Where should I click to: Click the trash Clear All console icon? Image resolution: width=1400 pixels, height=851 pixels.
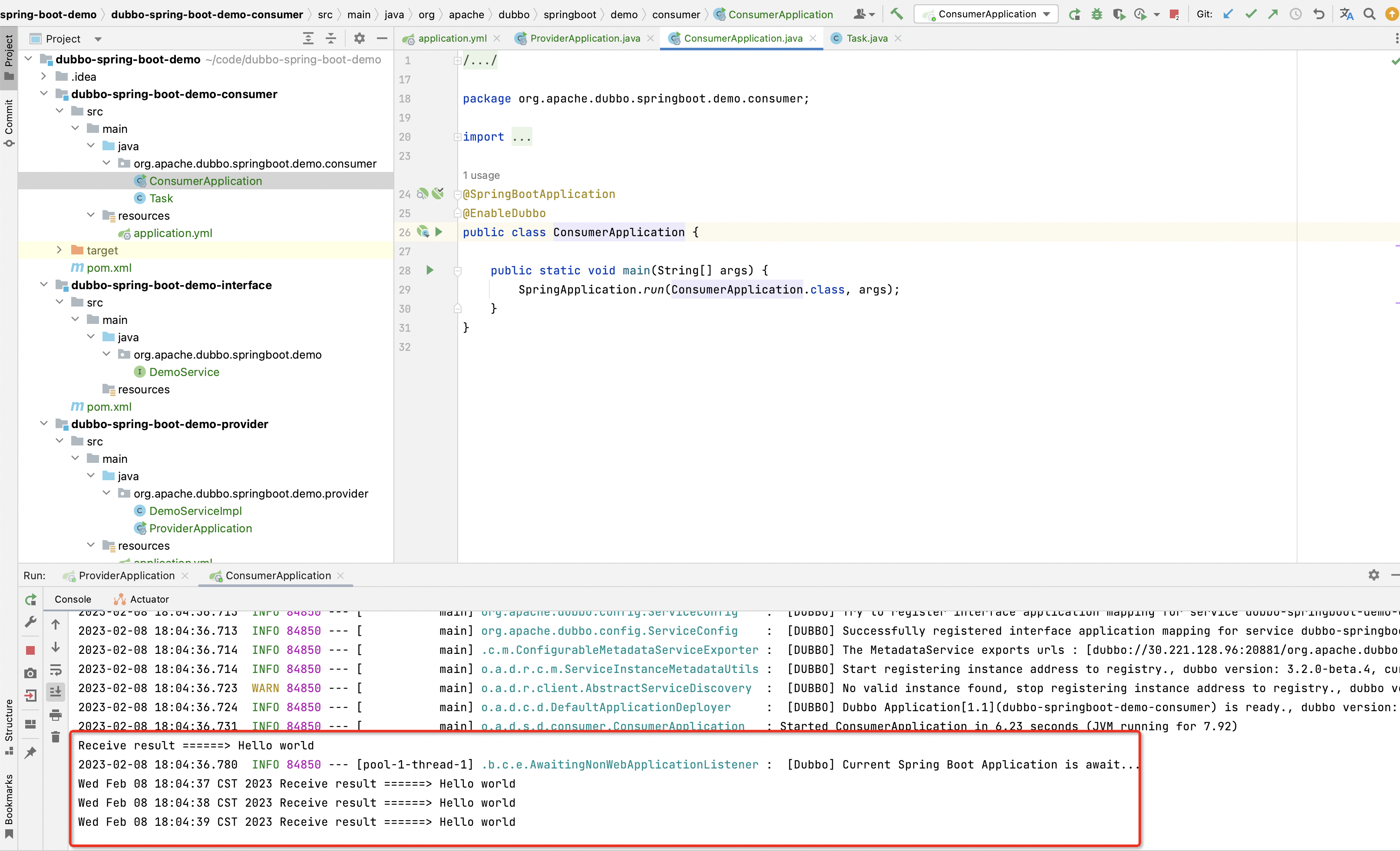pyautogui.click(x=56, y=737)
